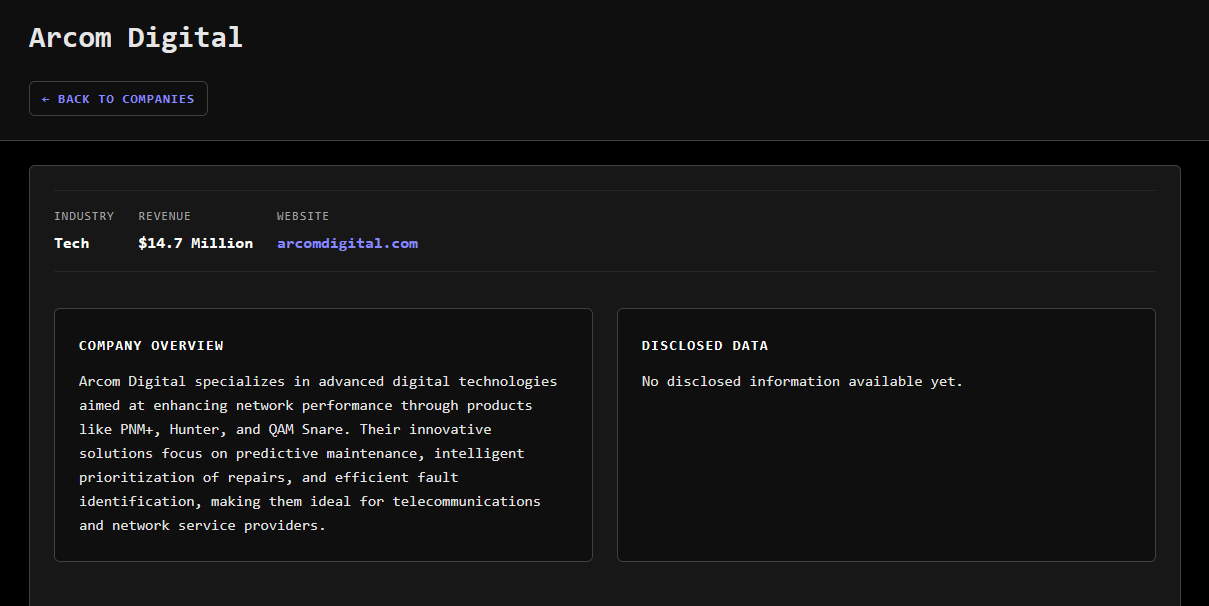This screenshot has width=1209, height=606.
Task: Click the 'No disclosed information available yet' text
Action: pyautogui.click(x=801, y=381)
